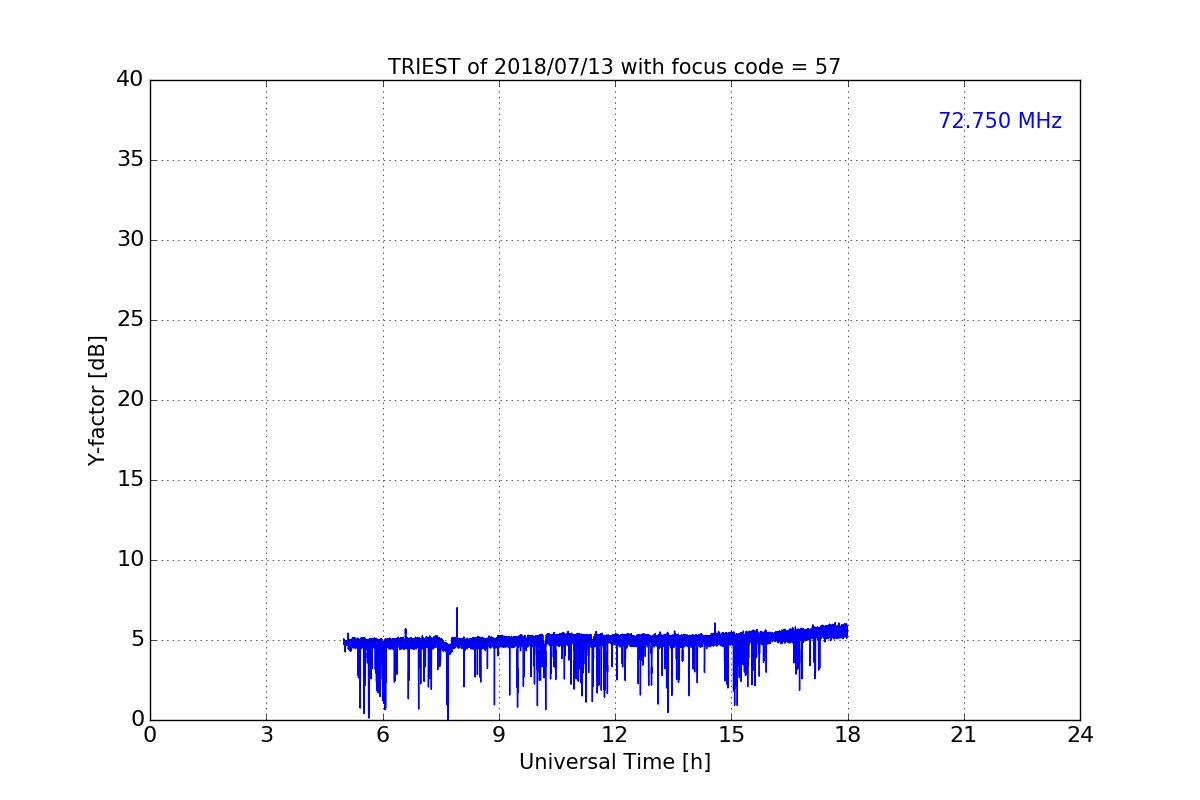Click y-axis tick label '35'
The image size is (1200, 800).
tap(130, 160)
